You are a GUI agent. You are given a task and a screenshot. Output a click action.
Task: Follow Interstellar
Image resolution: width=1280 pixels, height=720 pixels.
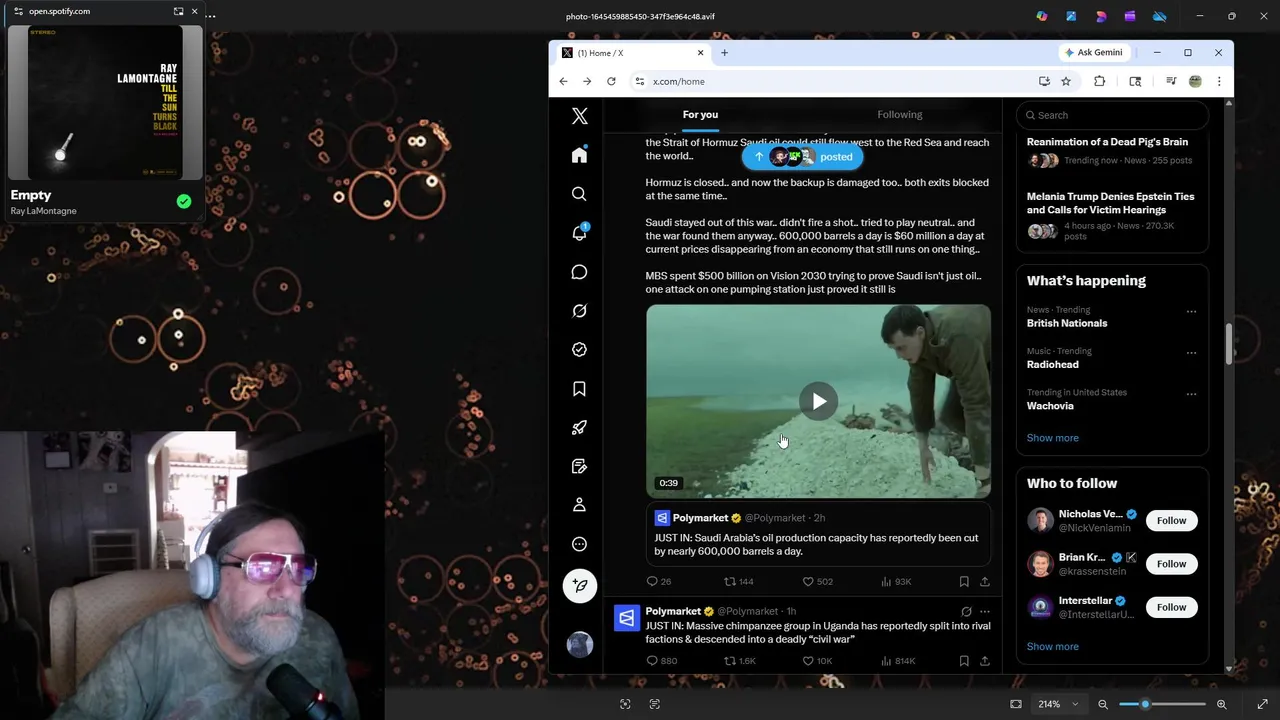(1171, 607)
